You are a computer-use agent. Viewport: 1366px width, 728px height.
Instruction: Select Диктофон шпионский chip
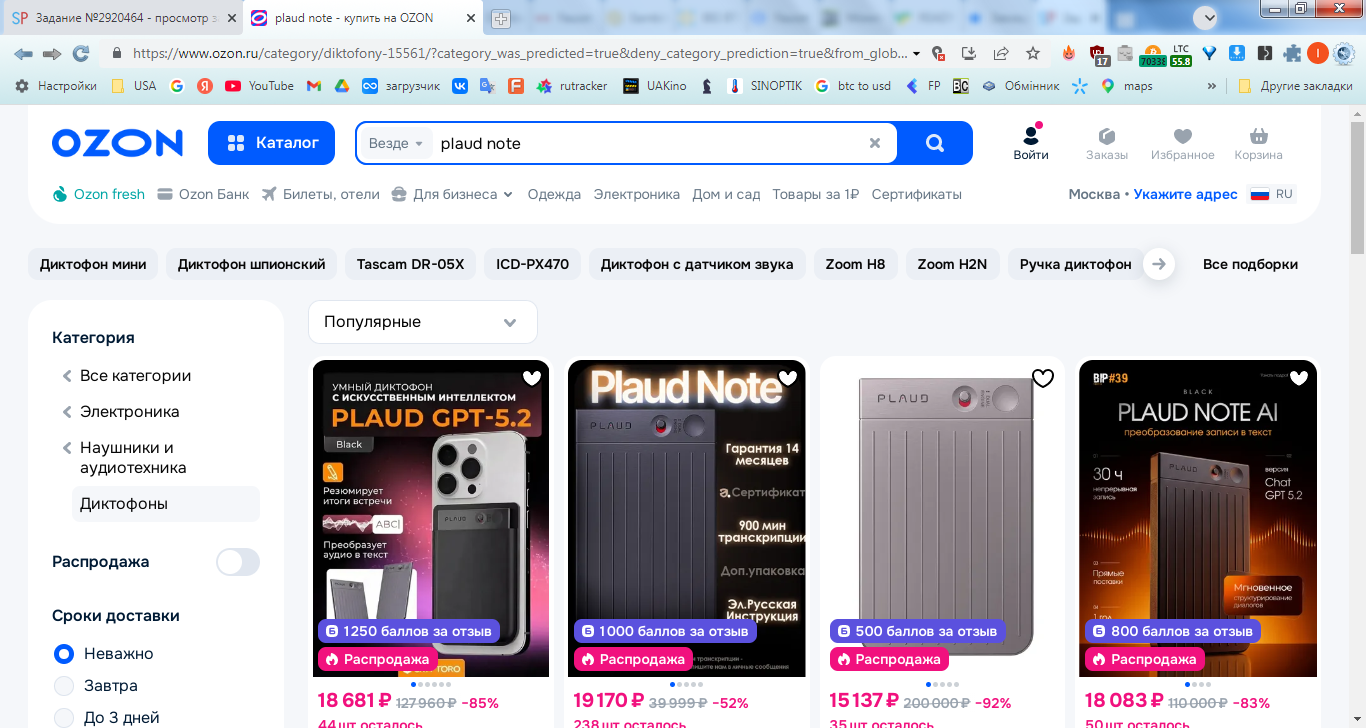(252, 264)
